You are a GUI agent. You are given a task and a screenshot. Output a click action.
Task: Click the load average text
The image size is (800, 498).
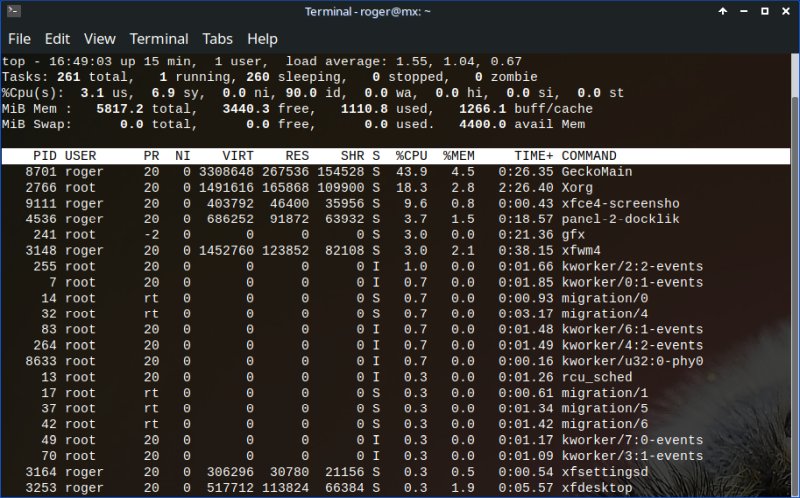[x=404, y=62]
